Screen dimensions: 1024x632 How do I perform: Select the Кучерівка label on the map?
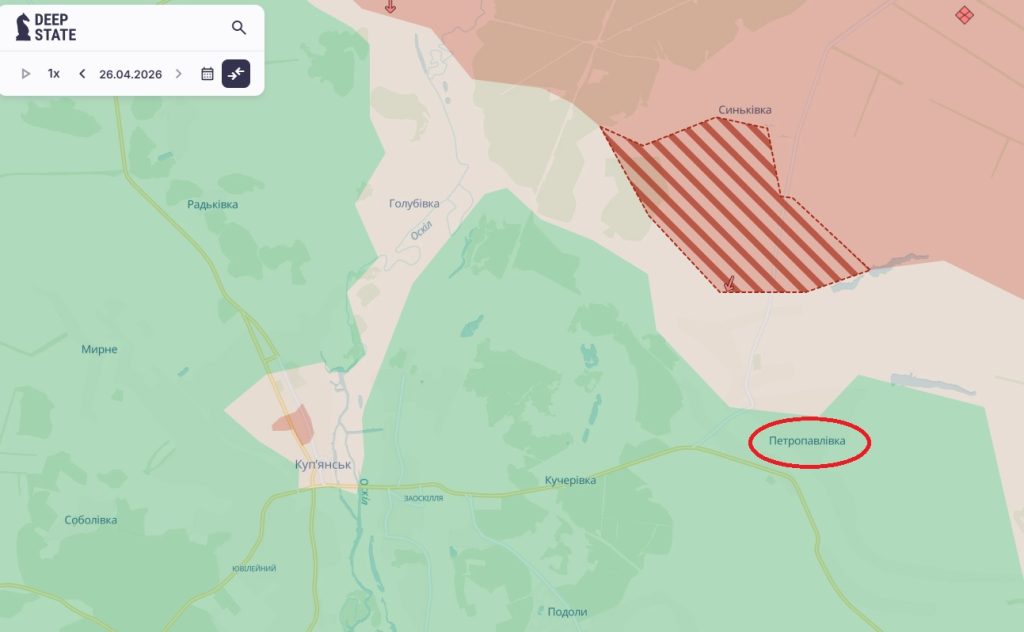[570, 481]
